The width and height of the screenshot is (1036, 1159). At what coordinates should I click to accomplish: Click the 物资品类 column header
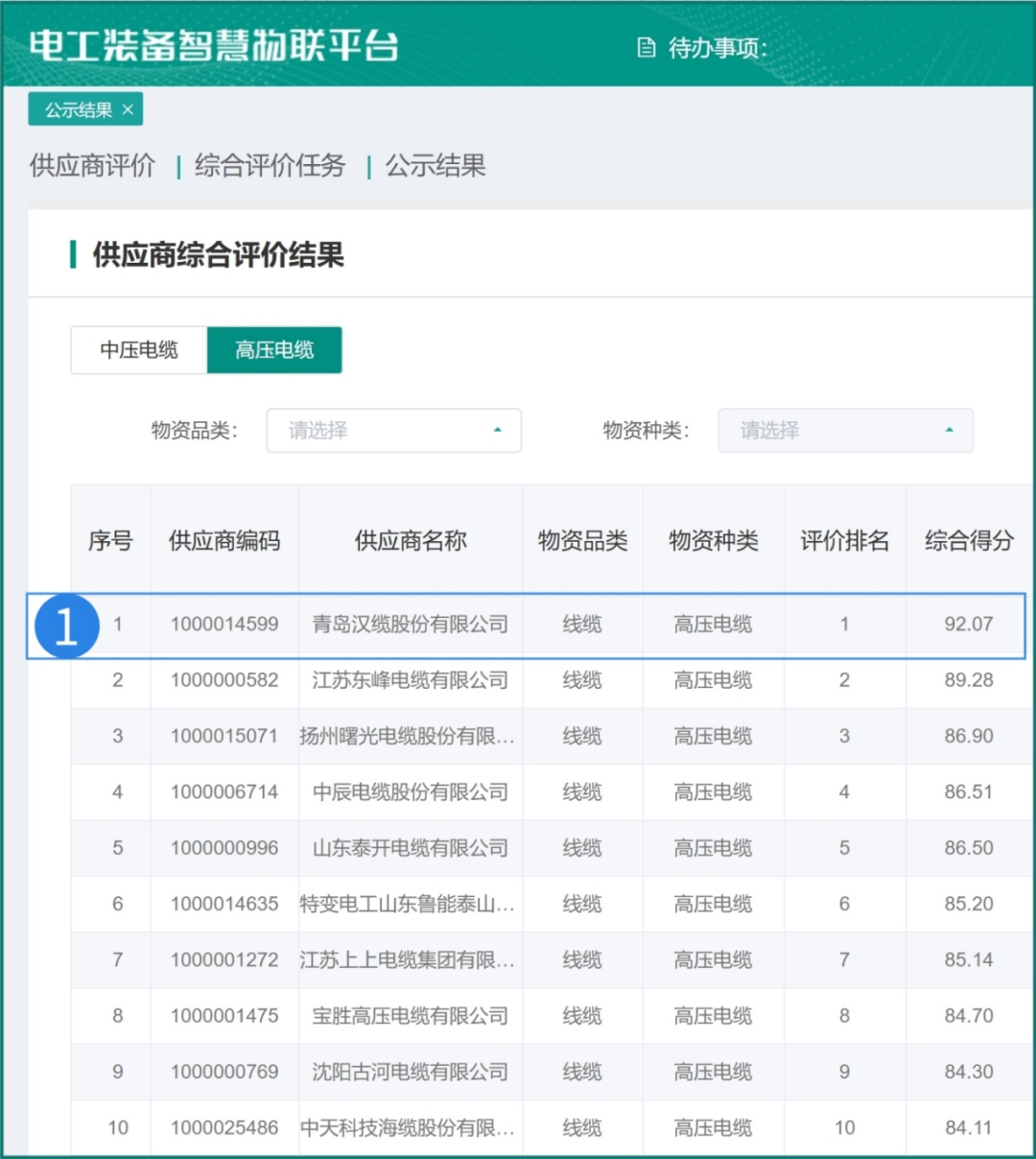[582, 541]
